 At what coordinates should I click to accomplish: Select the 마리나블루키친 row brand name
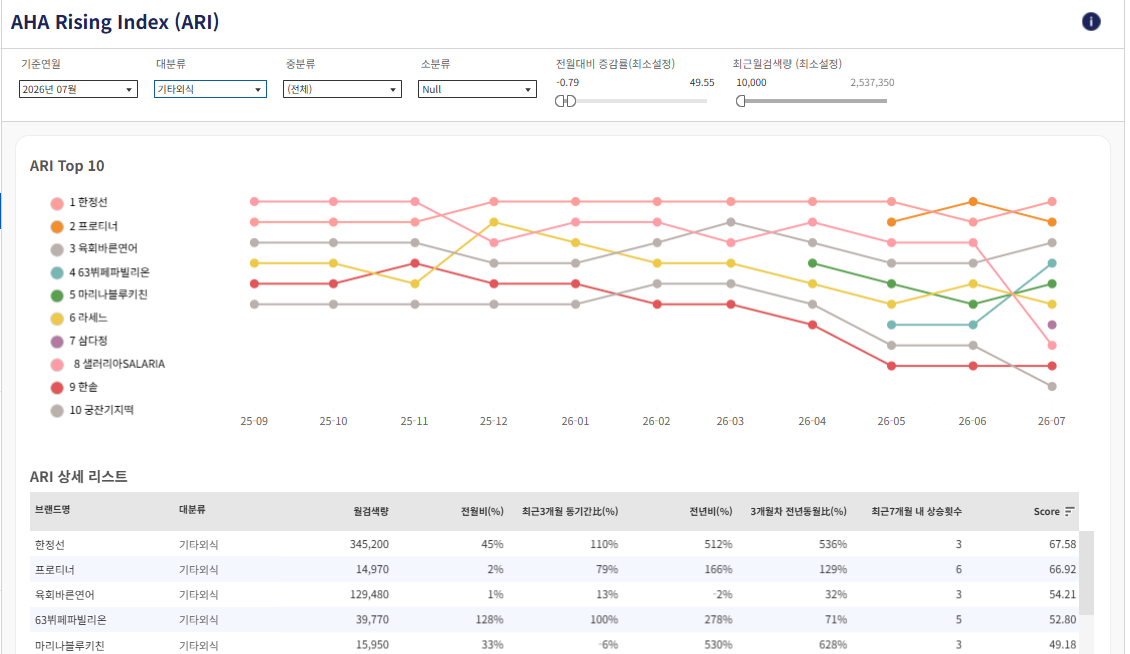[70, 645]
